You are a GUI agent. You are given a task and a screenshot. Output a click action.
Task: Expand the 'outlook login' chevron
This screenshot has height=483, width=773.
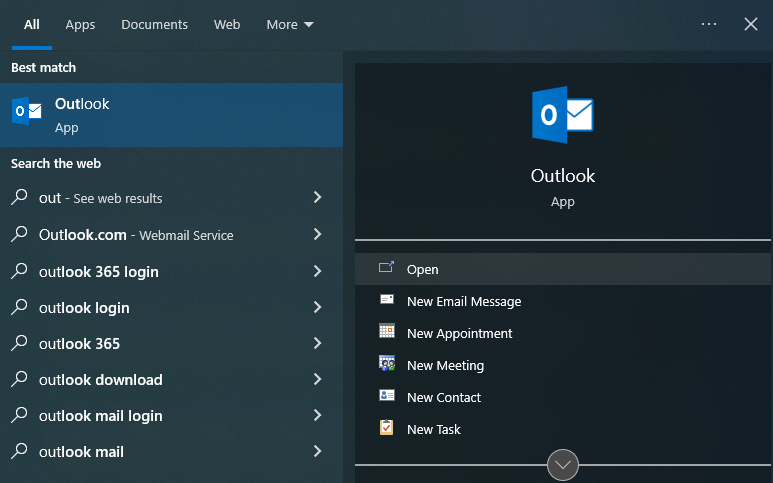317,307
